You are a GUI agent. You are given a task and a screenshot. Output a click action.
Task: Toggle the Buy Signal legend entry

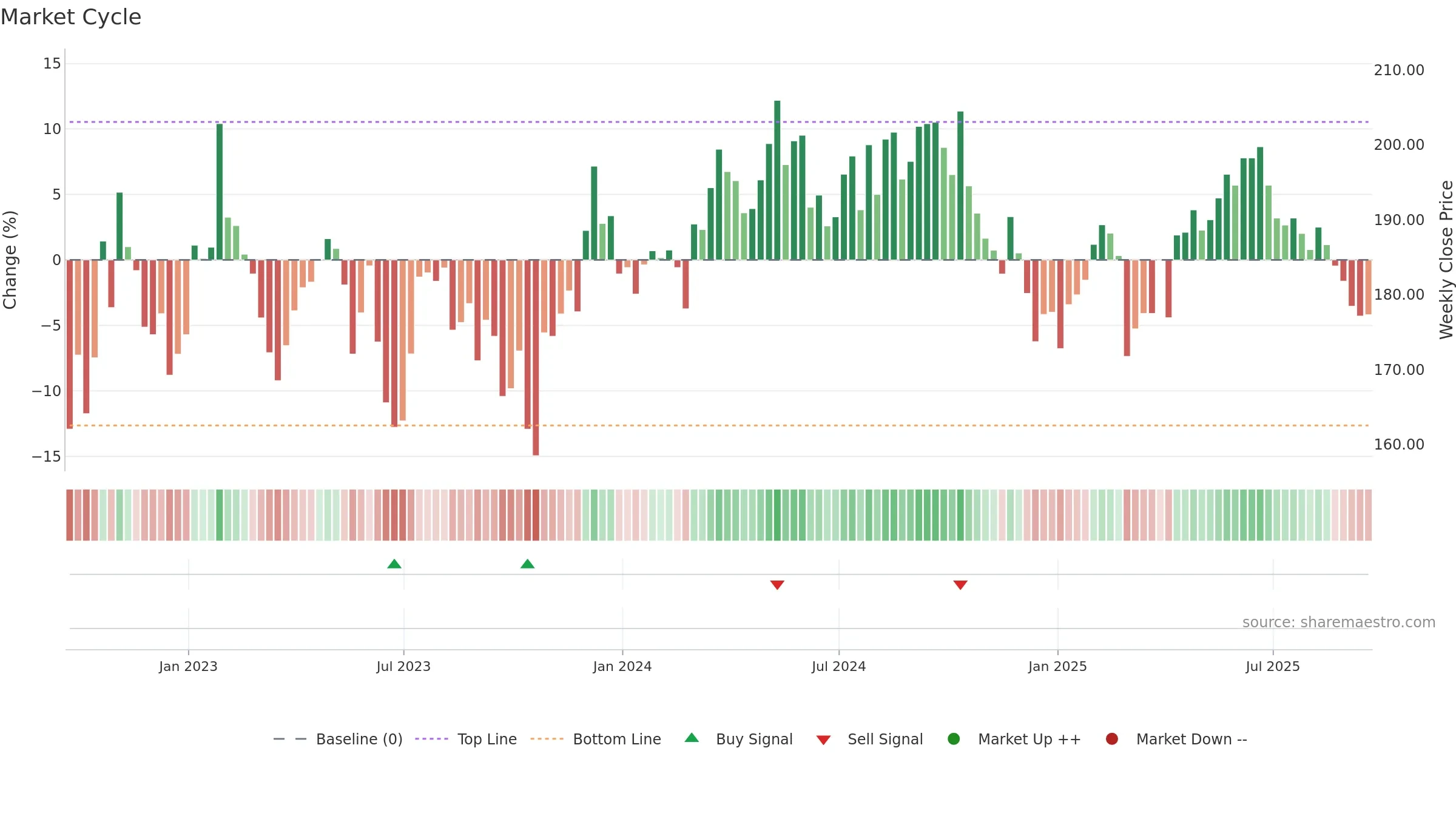coord(738,739)
